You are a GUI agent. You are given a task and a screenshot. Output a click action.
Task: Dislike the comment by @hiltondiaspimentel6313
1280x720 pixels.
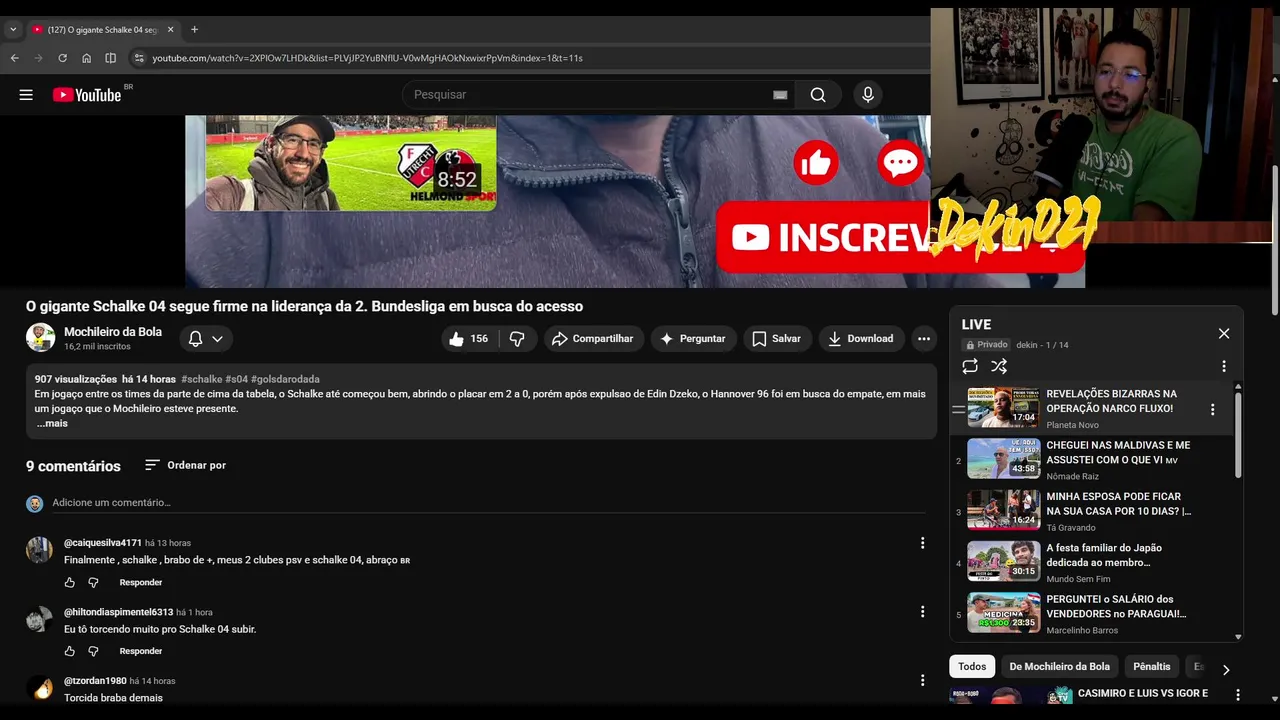tap(93, 651)
